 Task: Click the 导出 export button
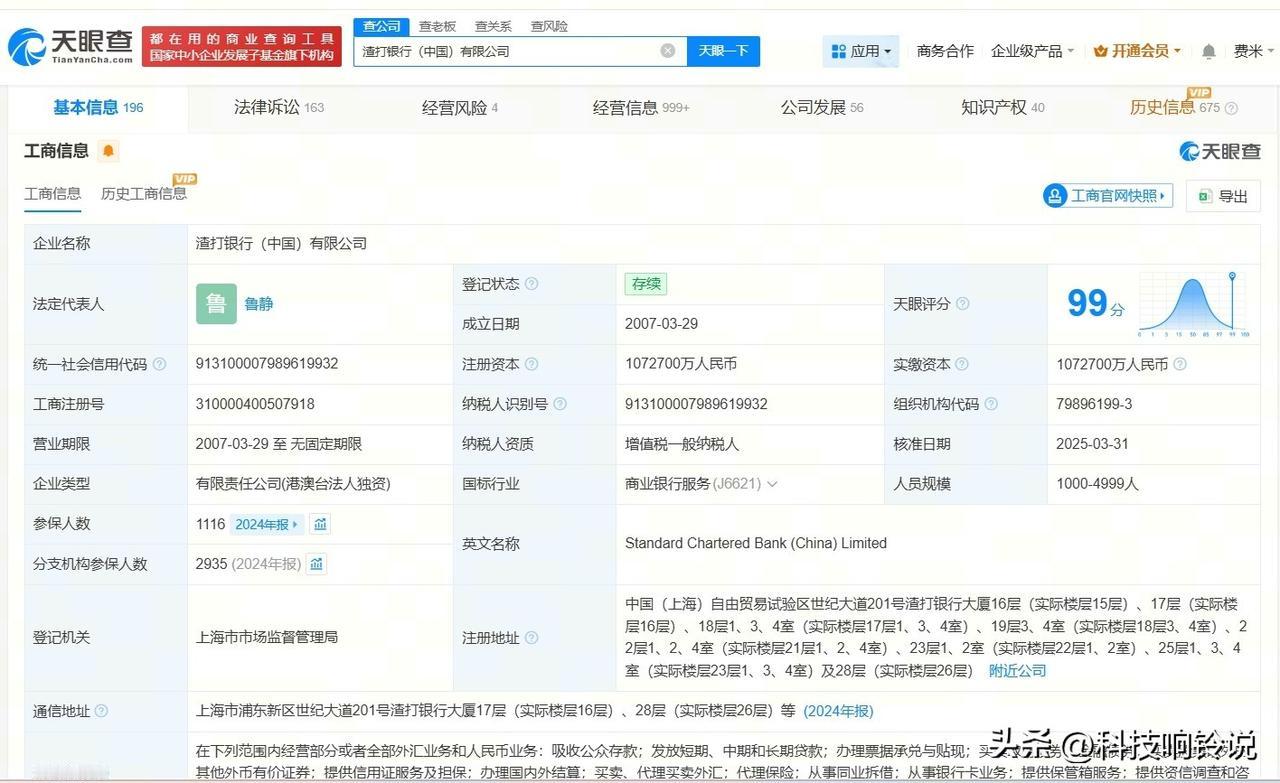(x=1223, y=196)
